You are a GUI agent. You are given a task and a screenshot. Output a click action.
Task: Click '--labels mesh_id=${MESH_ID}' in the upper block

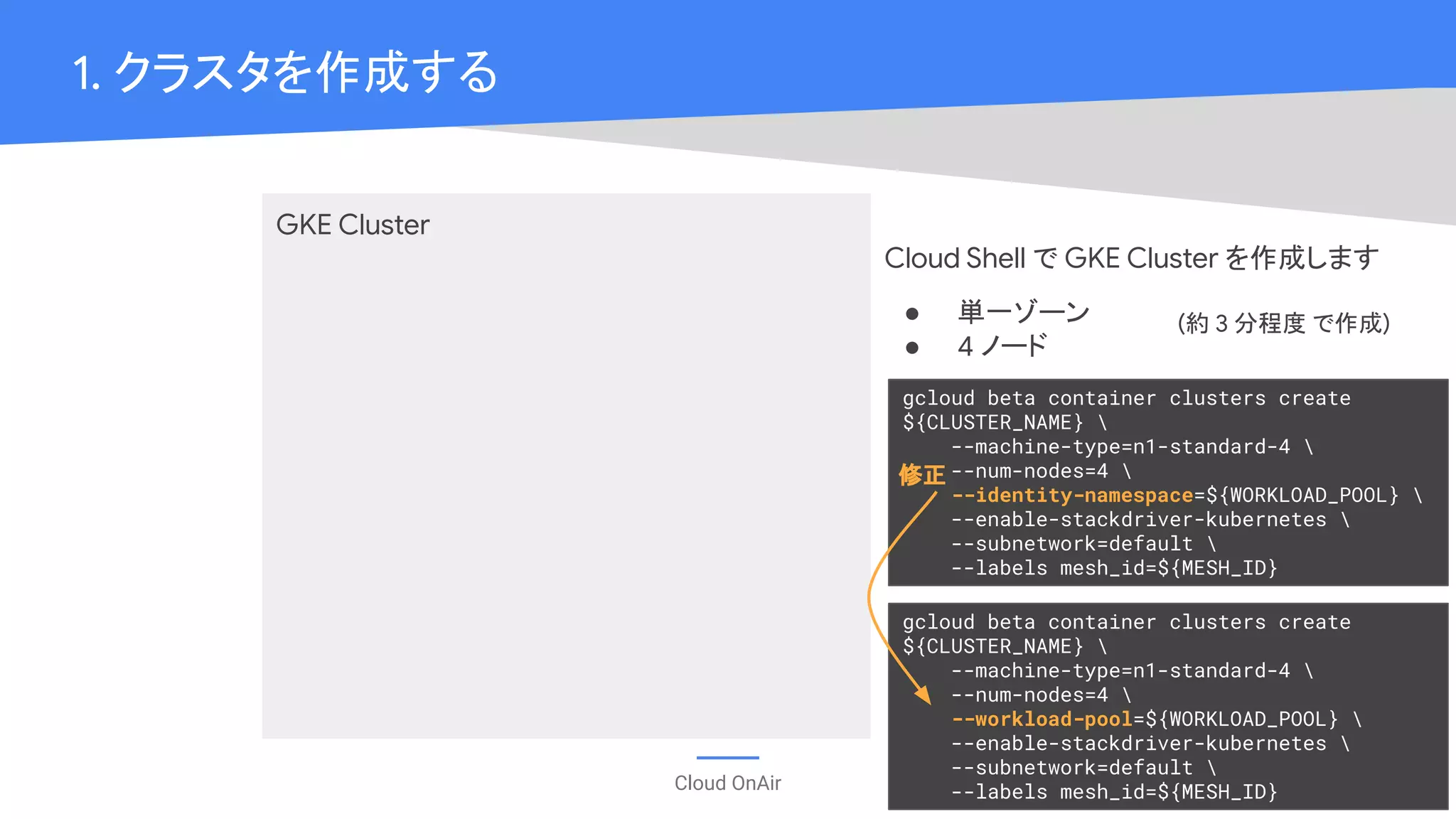point(1114,568)
